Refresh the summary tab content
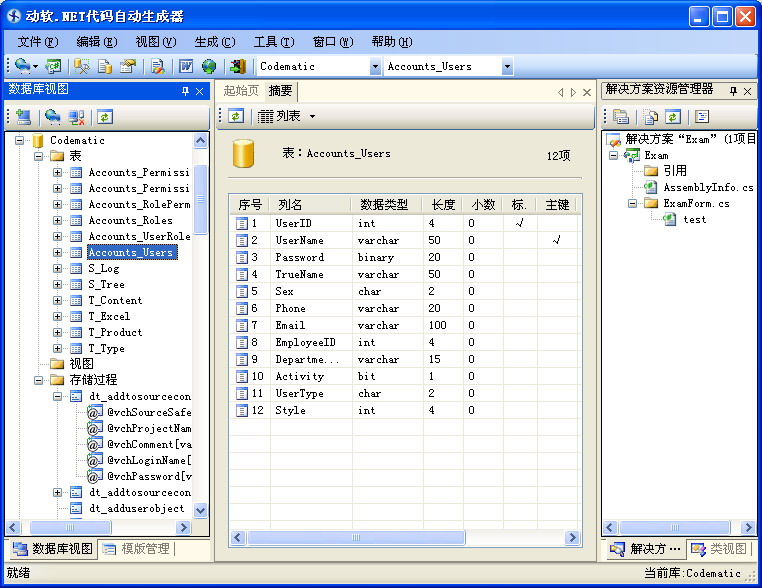The image size is (762, 588). [236, 116]
